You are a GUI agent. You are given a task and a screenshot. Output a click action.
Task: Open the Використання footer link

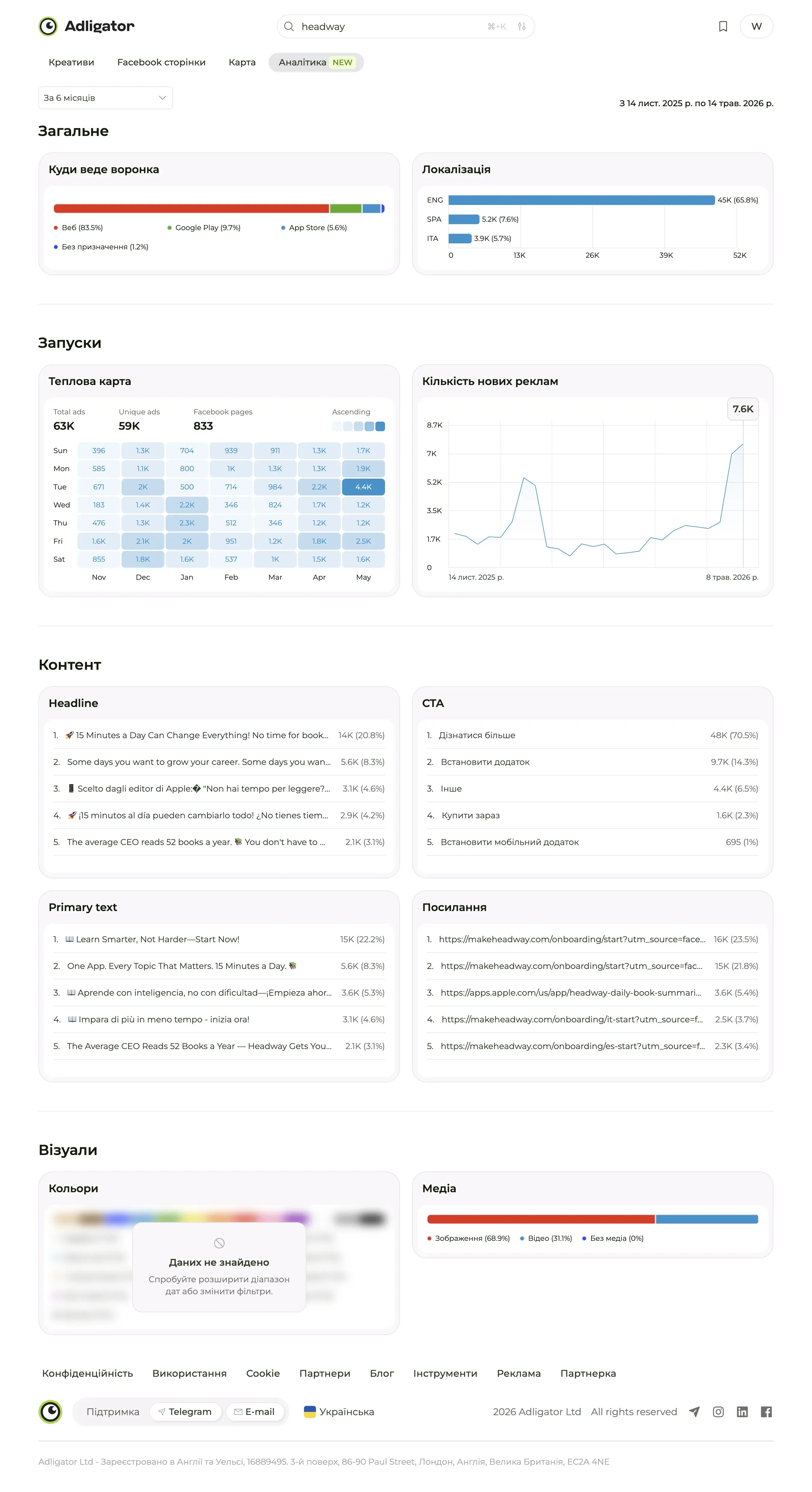[x=189, y=1373]
